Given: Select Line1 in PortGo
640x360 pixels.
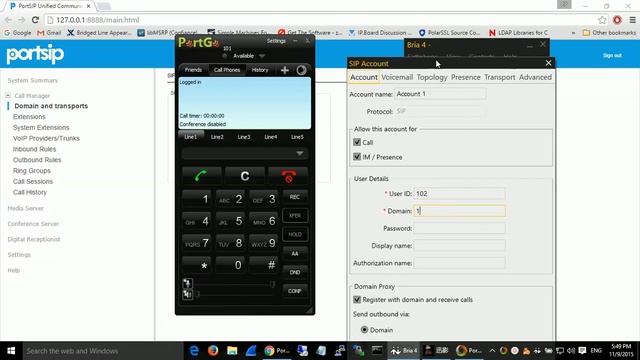Looking at the screenshot, I should (191, 137).
